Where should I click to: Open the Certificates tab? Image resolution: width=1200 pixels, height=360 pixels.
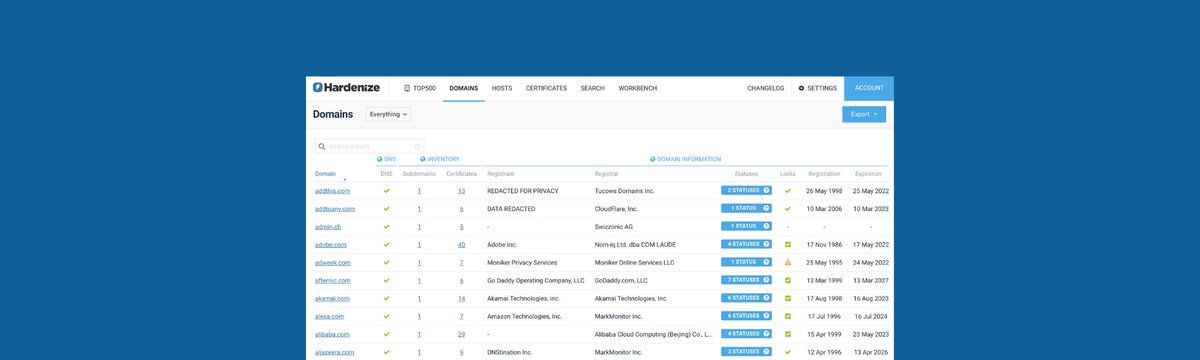tap(546, 88)
